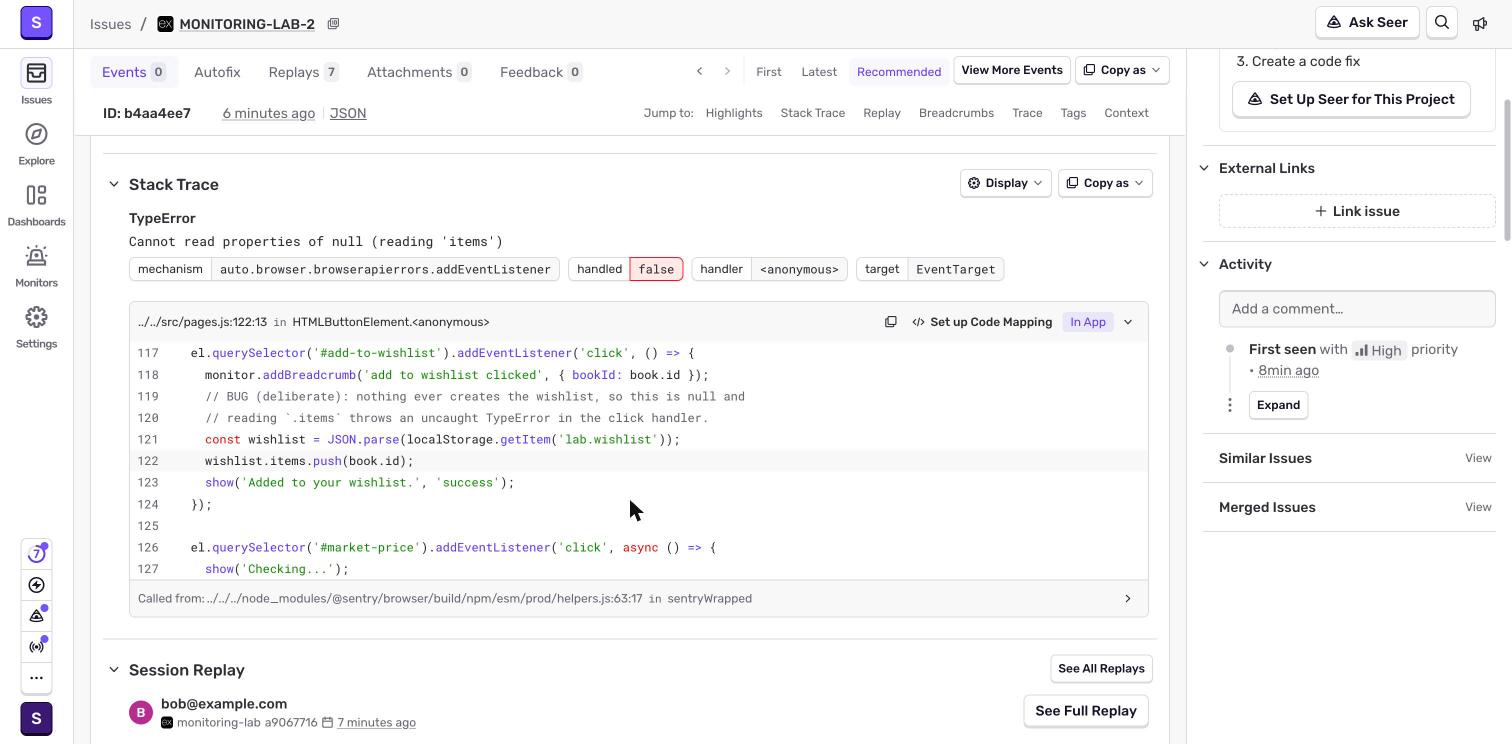The image size is (1512, 744).
Task: Open the top Copy as dropdown
Action: [1122, 70]
